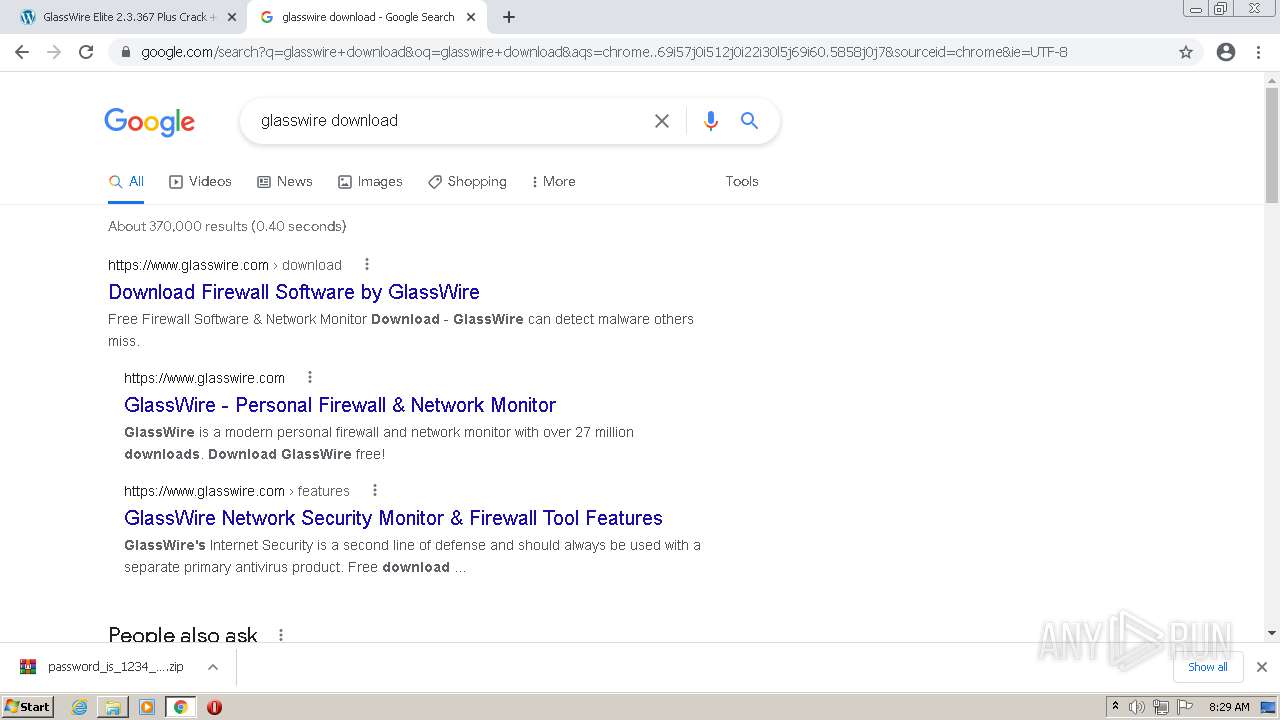Screen dimensions: 1280x720
Task: Open options for glasswire.com download result
Action: click(x=367, y=265)
